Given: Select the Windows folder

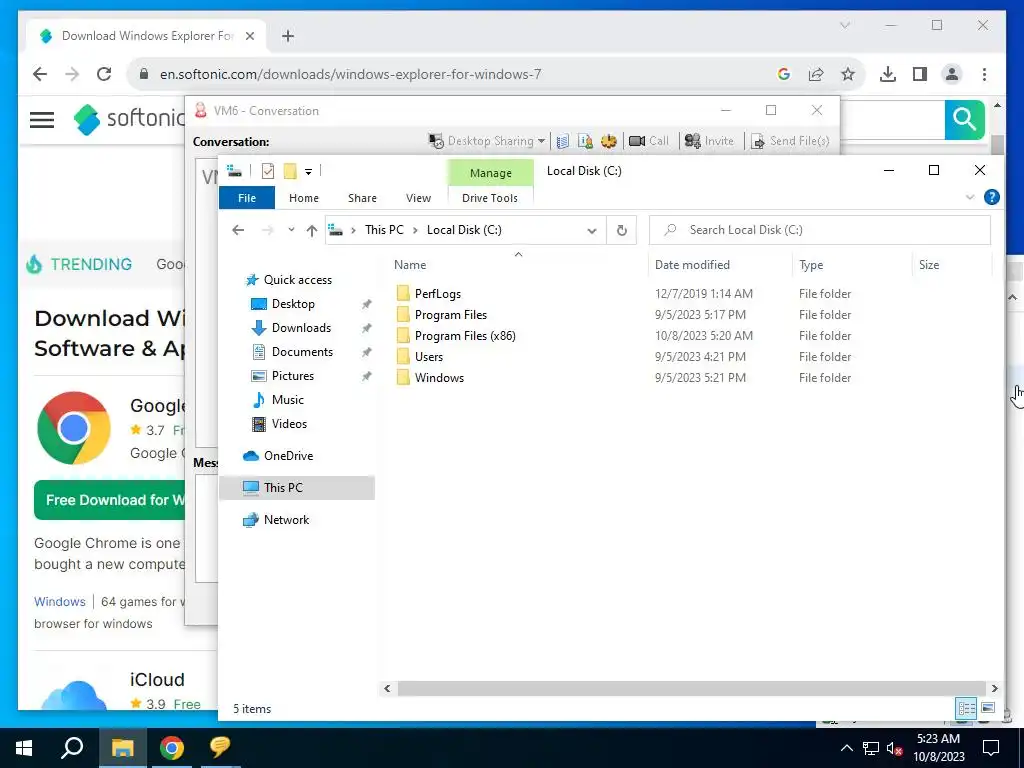Looking at the screenshot, I should (439, 377).
